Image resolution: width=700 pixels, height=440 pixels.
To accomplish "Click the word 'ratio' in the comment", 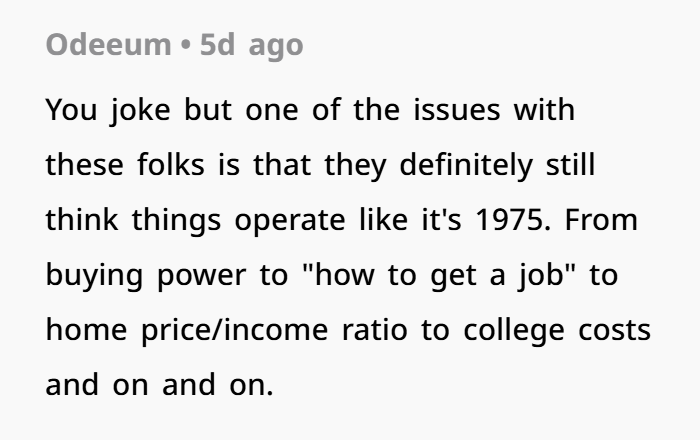I will pyautogui.click(x=375, y=330).
